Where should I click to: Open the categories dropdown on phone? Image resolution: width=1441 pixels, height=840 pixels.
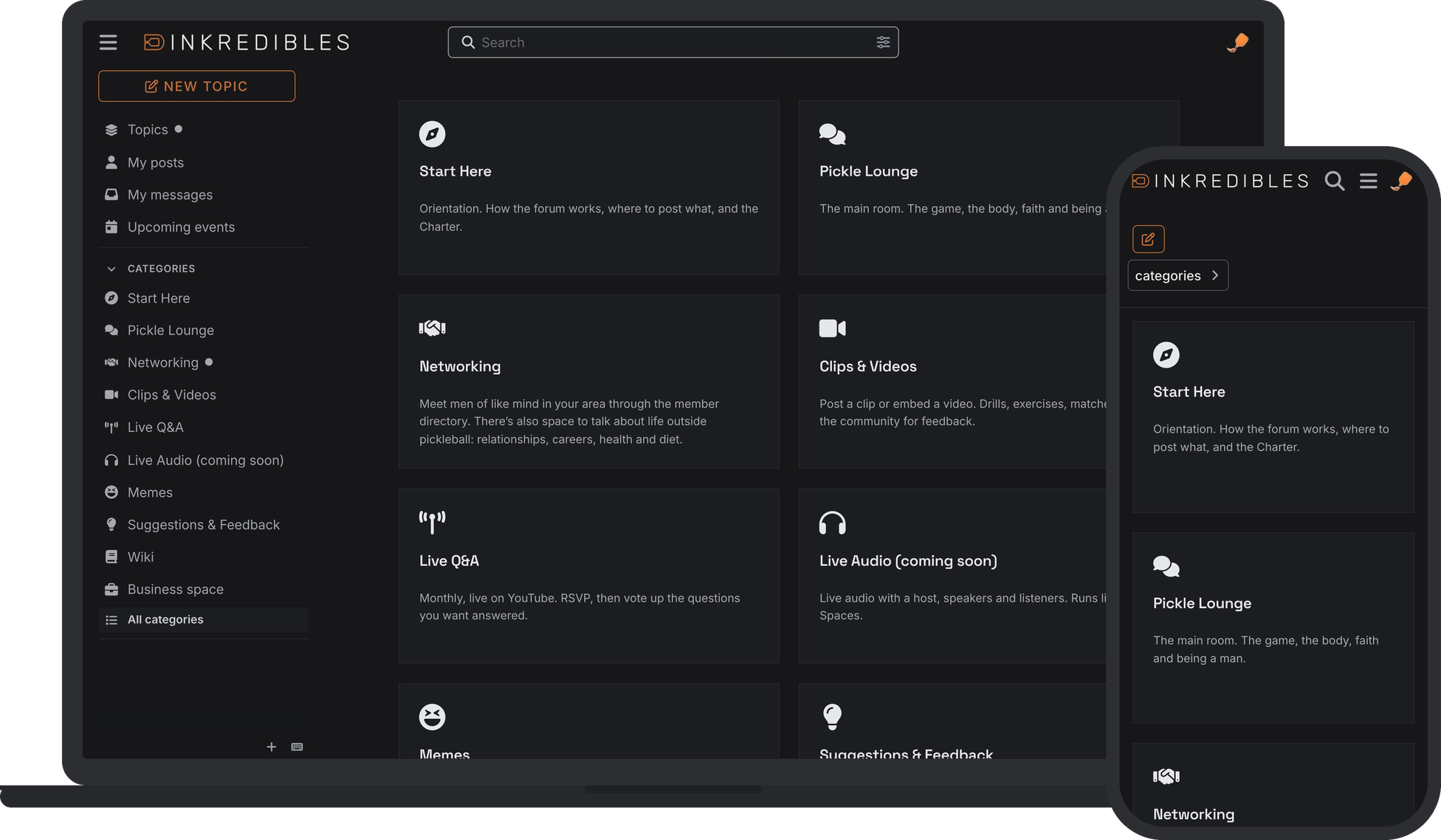(x=1177, y=275)
